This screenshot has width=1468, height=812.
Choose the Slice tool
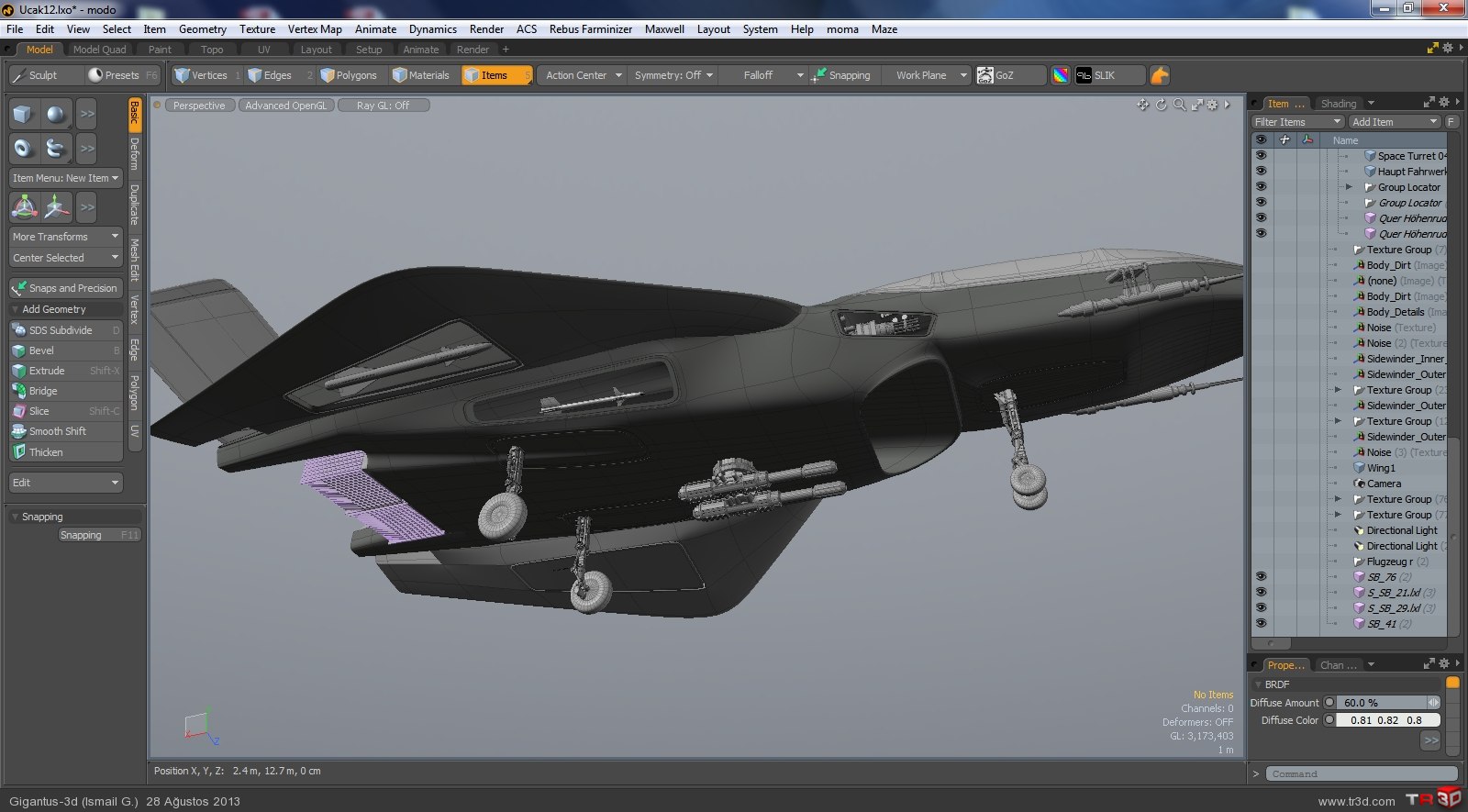click(x=66, y=411)
